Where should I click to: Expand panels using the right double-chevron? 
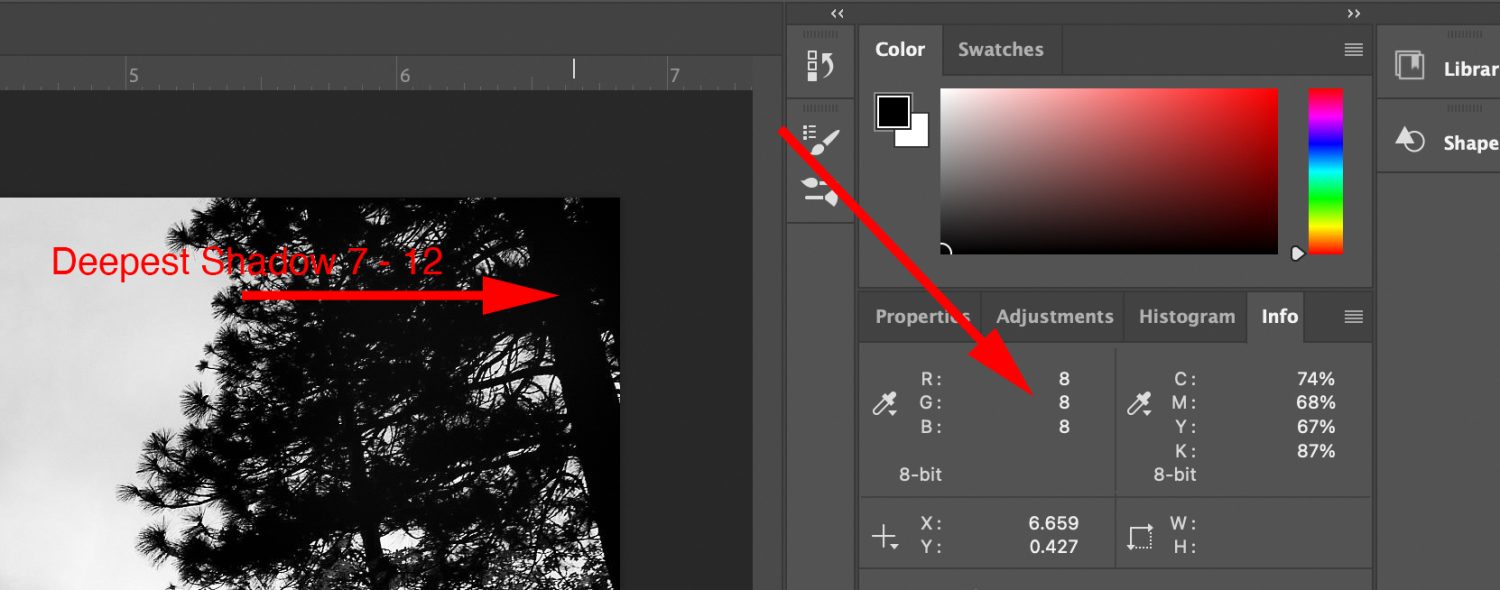pyautogui.click(x=1355, y=13)
